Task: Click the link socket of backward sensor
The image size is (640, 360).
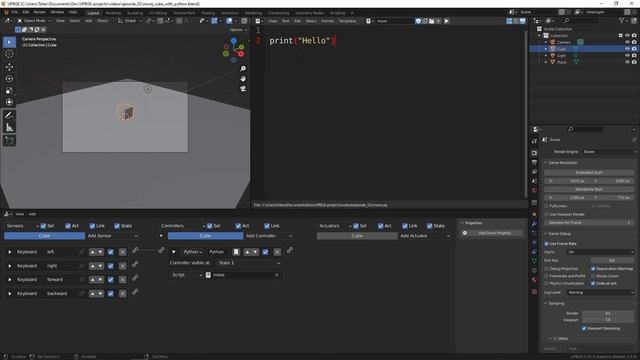Action: tap(135, 292)
